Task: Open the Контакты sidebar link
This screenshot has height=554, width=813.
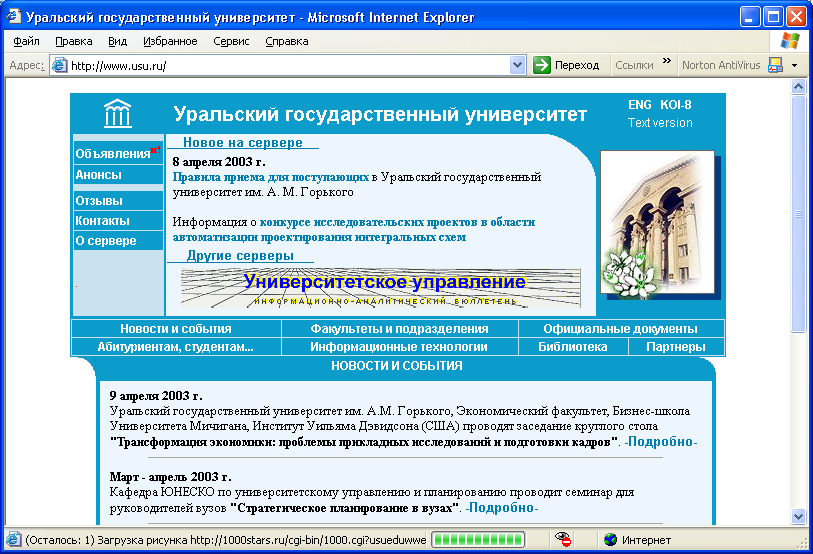Action: click(118, 220)
